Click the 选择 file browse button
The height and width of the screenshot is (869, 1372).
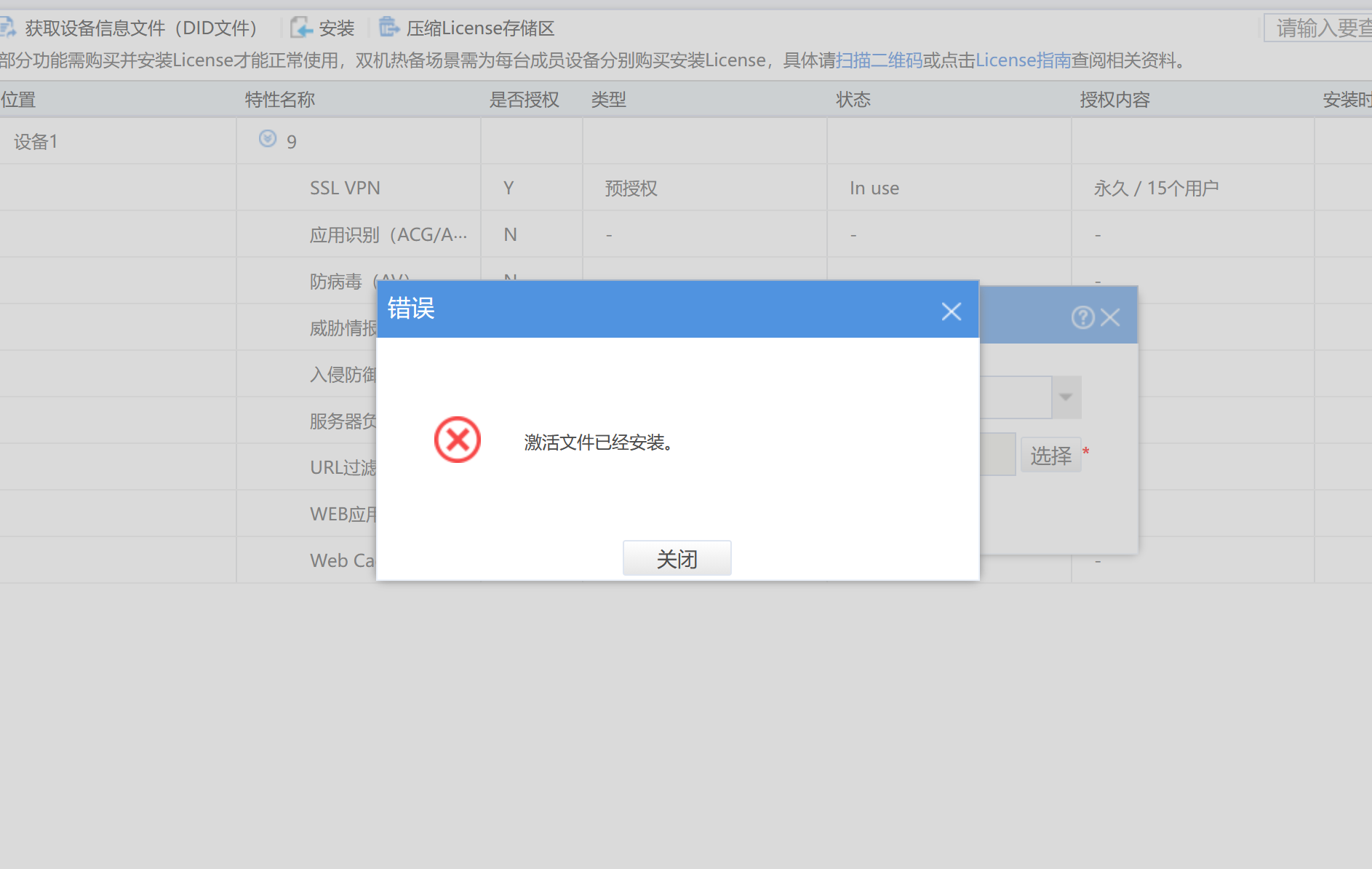click(1050, 456)
